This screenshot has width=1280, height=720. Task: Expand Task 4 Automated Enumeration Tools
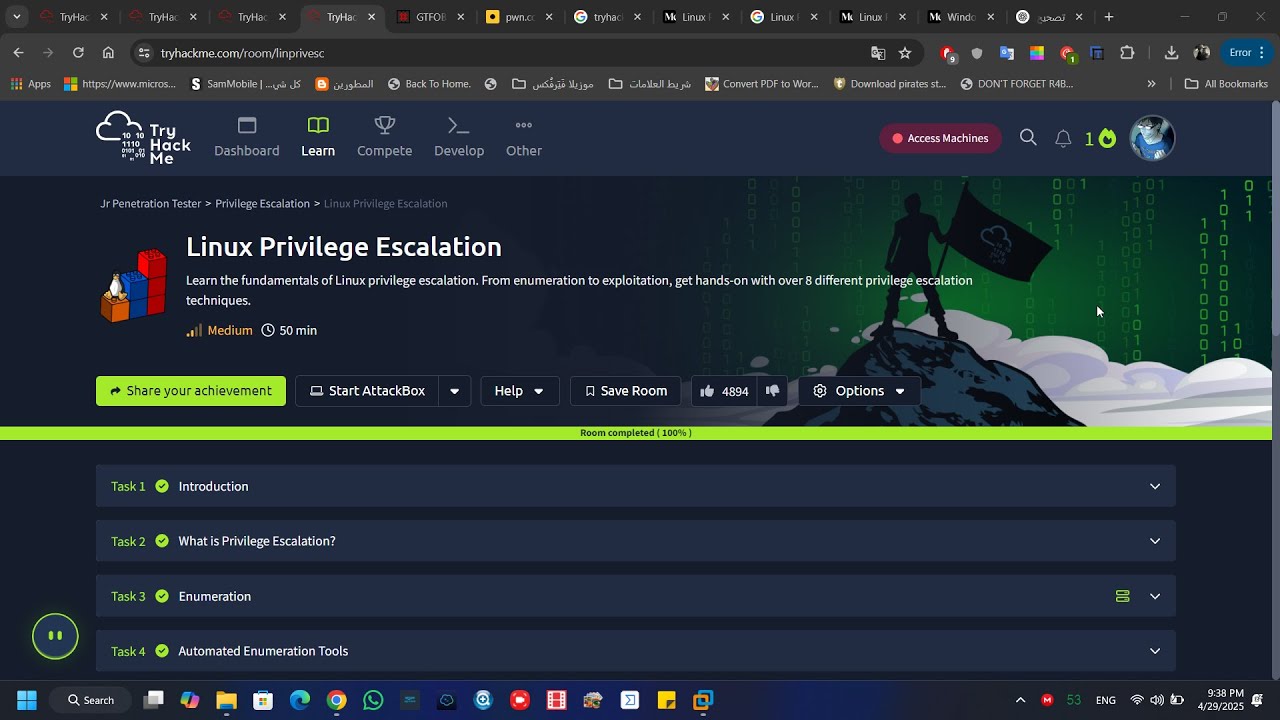[636, 651]
